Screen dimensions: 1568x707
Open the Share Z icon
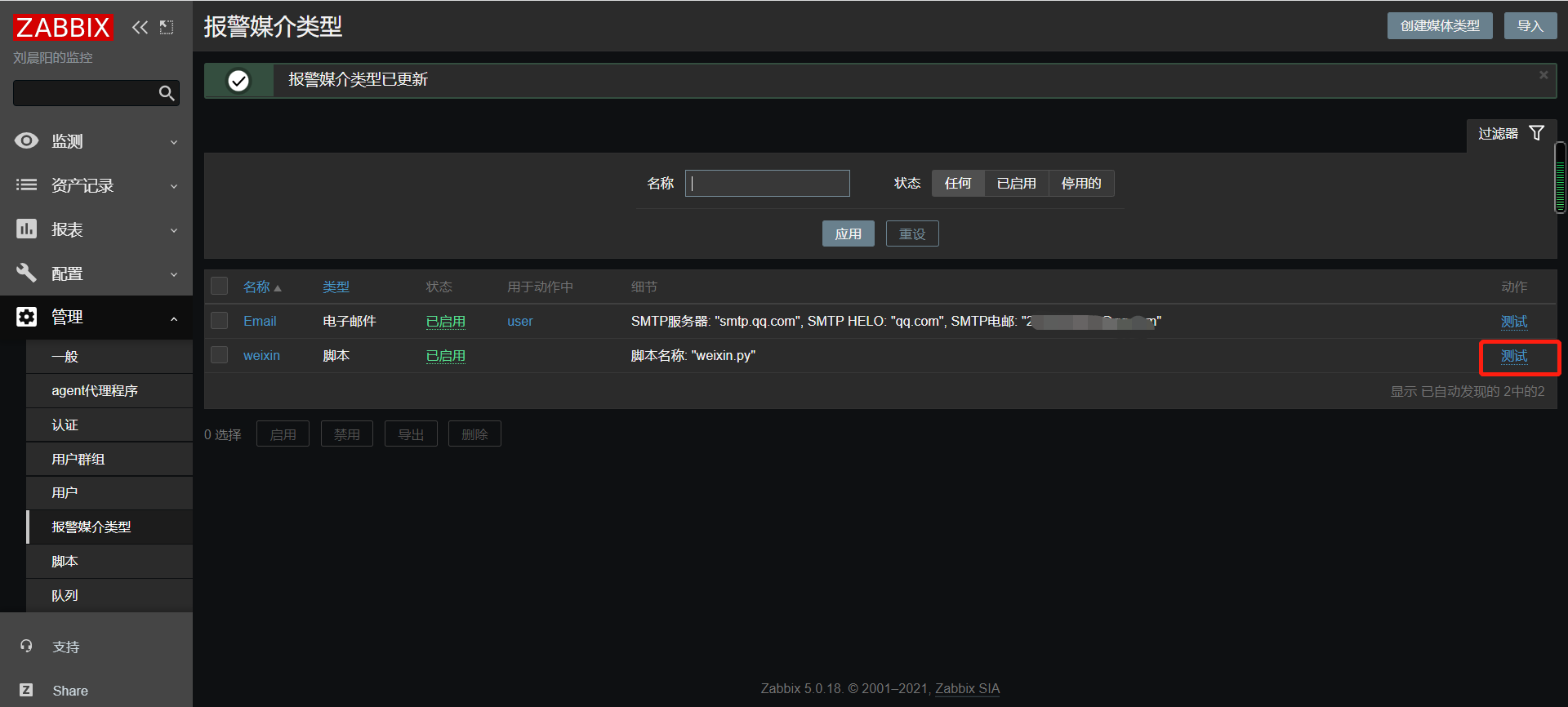pyautogui.click(x=26, y=690)
